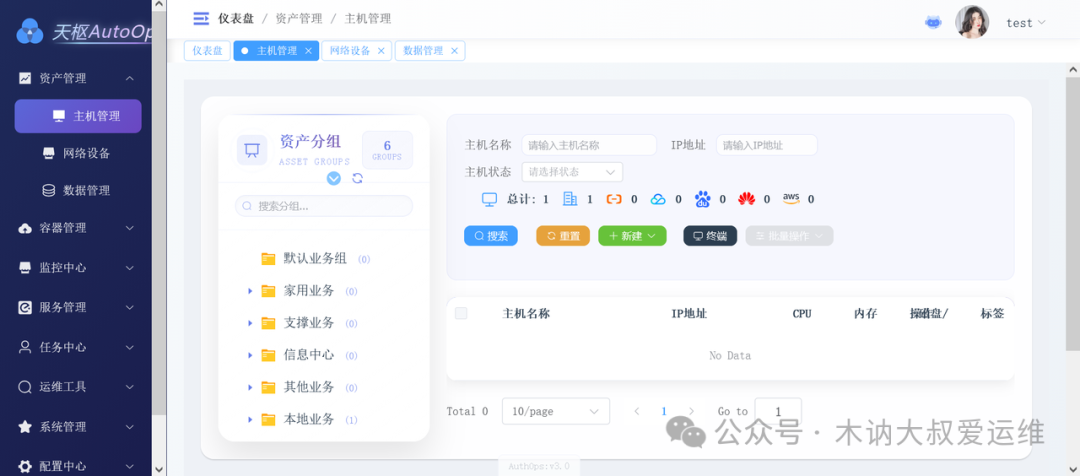Click the Baidu cloud paw icon
Image resolution: width=1080 pixels, height=476 pixels.
pyautogui.click(x=703, y=199)
